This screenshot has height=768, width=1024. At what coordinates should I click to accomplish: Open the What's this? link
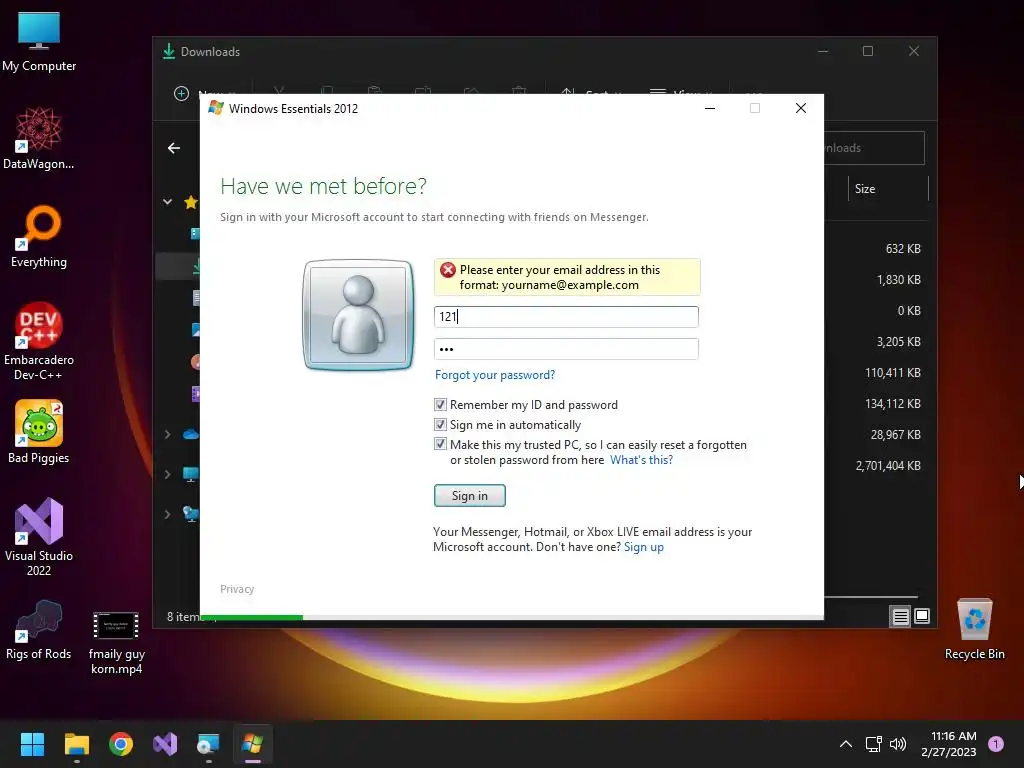[641, 460]
